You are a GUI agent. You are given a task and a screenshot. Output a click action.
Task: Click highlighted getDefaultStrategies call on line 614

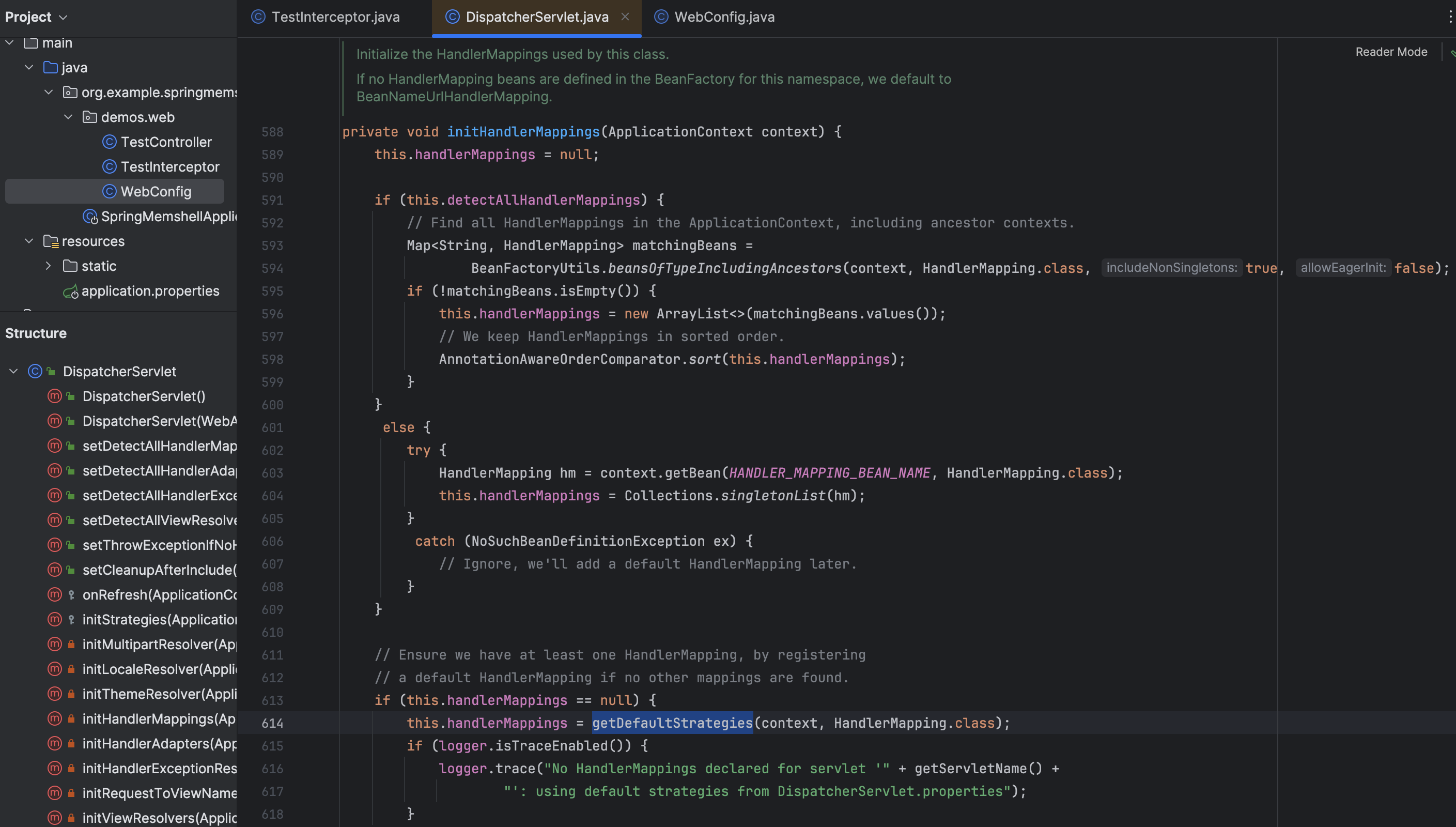[672, 723]
